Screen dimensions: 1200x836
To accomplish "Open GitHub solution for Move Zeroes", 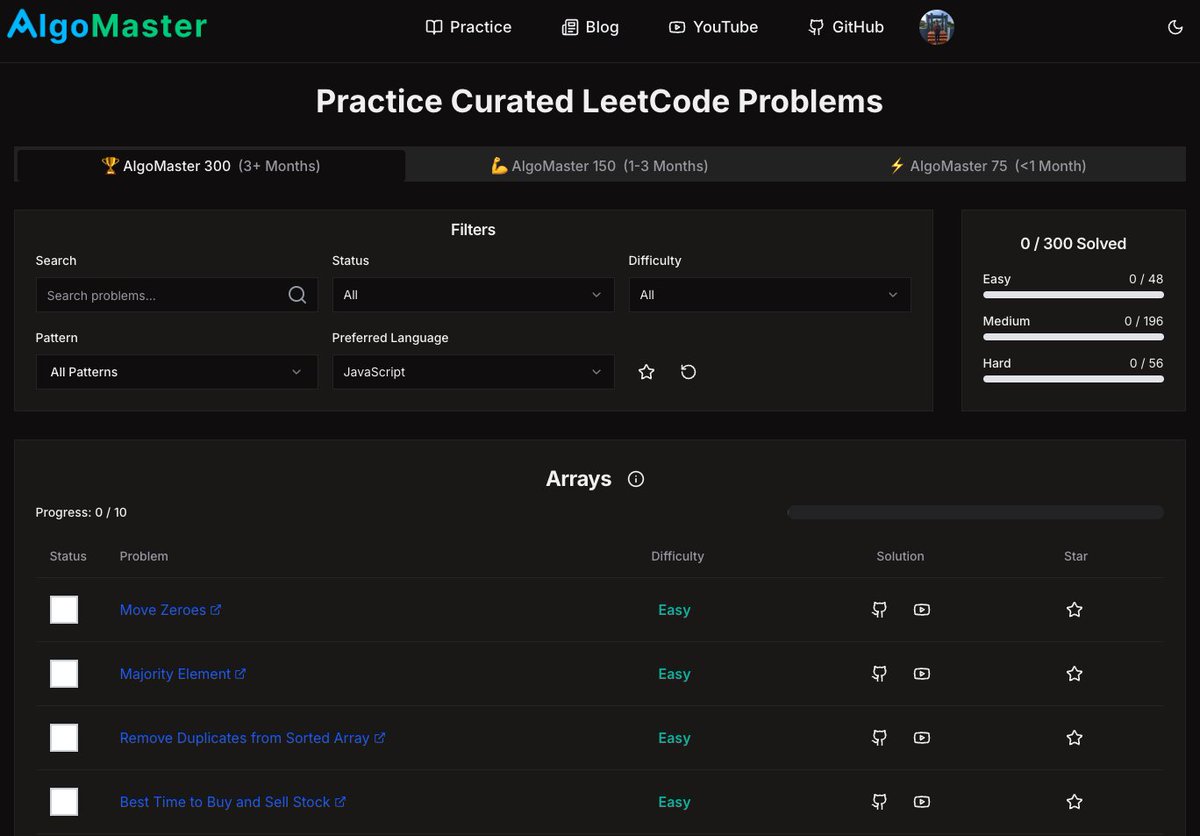I will [880, 610].
